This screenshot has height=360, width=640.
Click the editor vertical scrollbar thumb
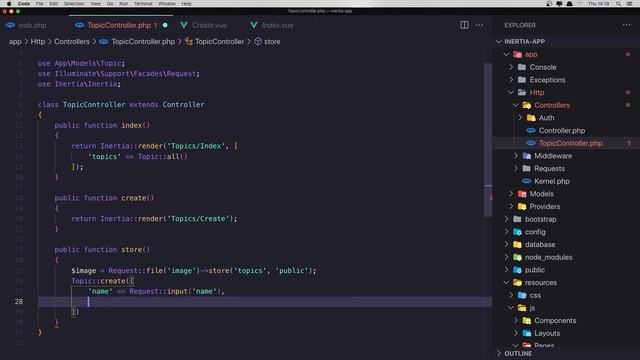[x=488, y=140]
